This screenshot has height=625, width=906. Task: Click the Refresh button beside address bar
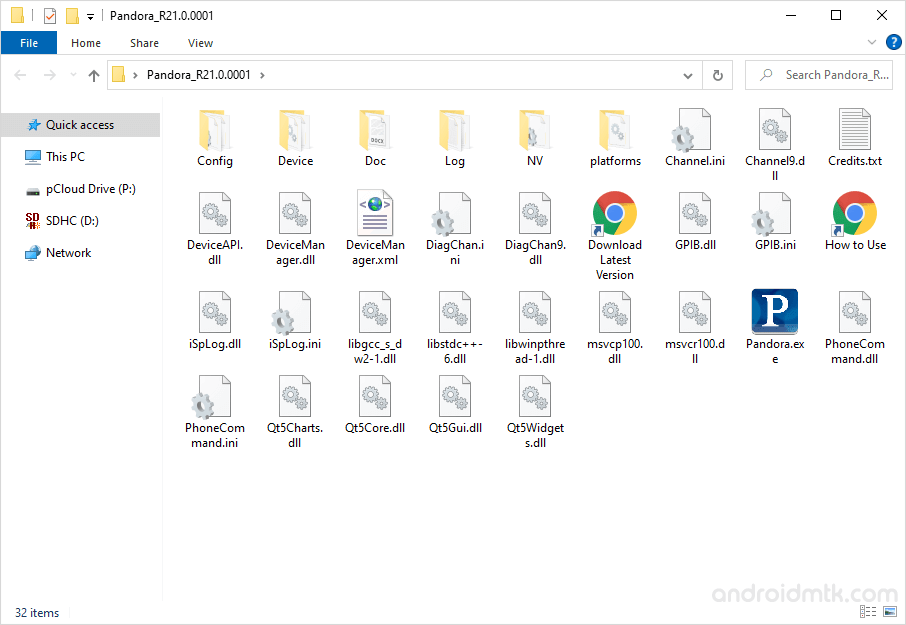[x=717, y=75]
